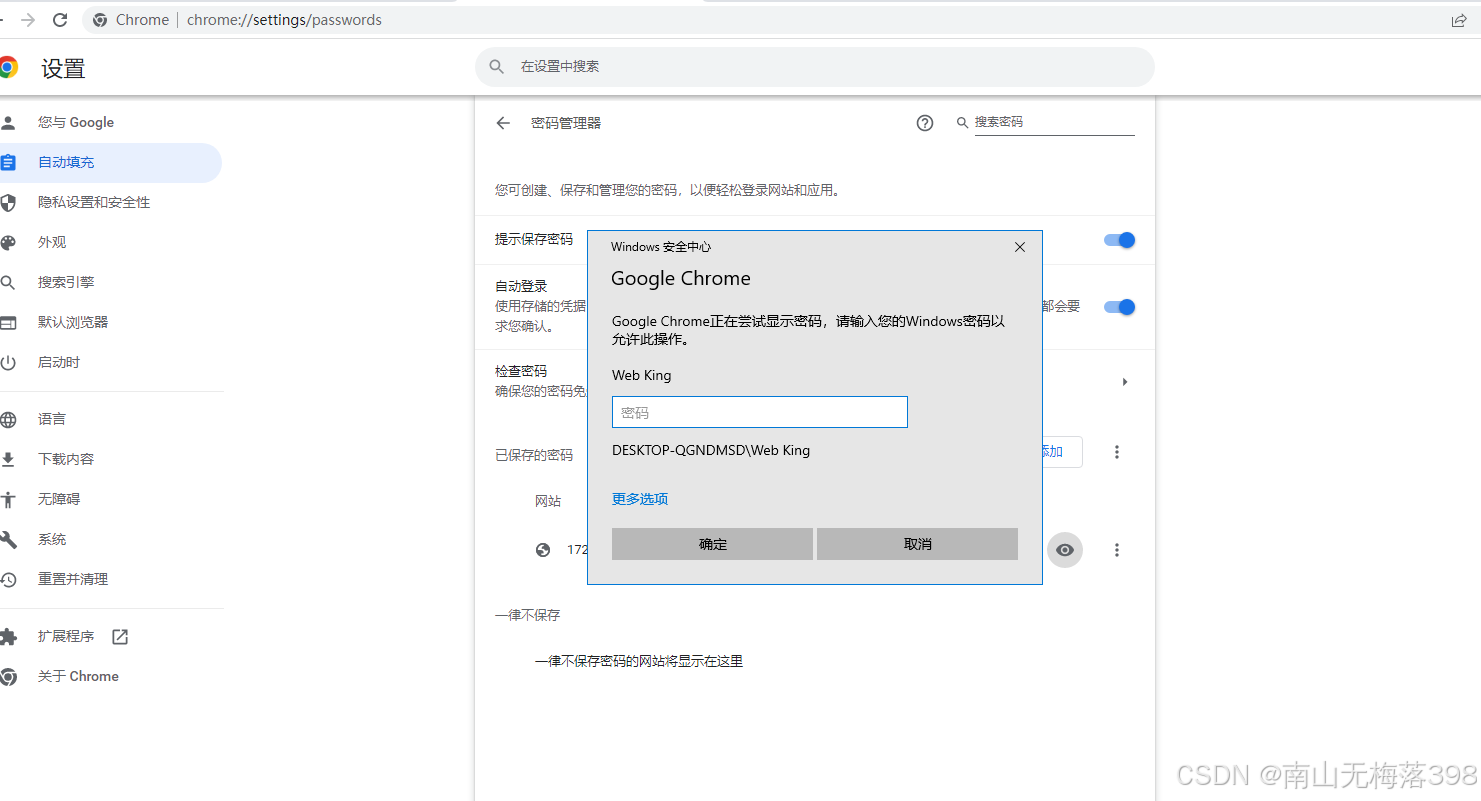Click the power icon for 启动时
Screen dimensions: 1481x801
click(8, 362)
